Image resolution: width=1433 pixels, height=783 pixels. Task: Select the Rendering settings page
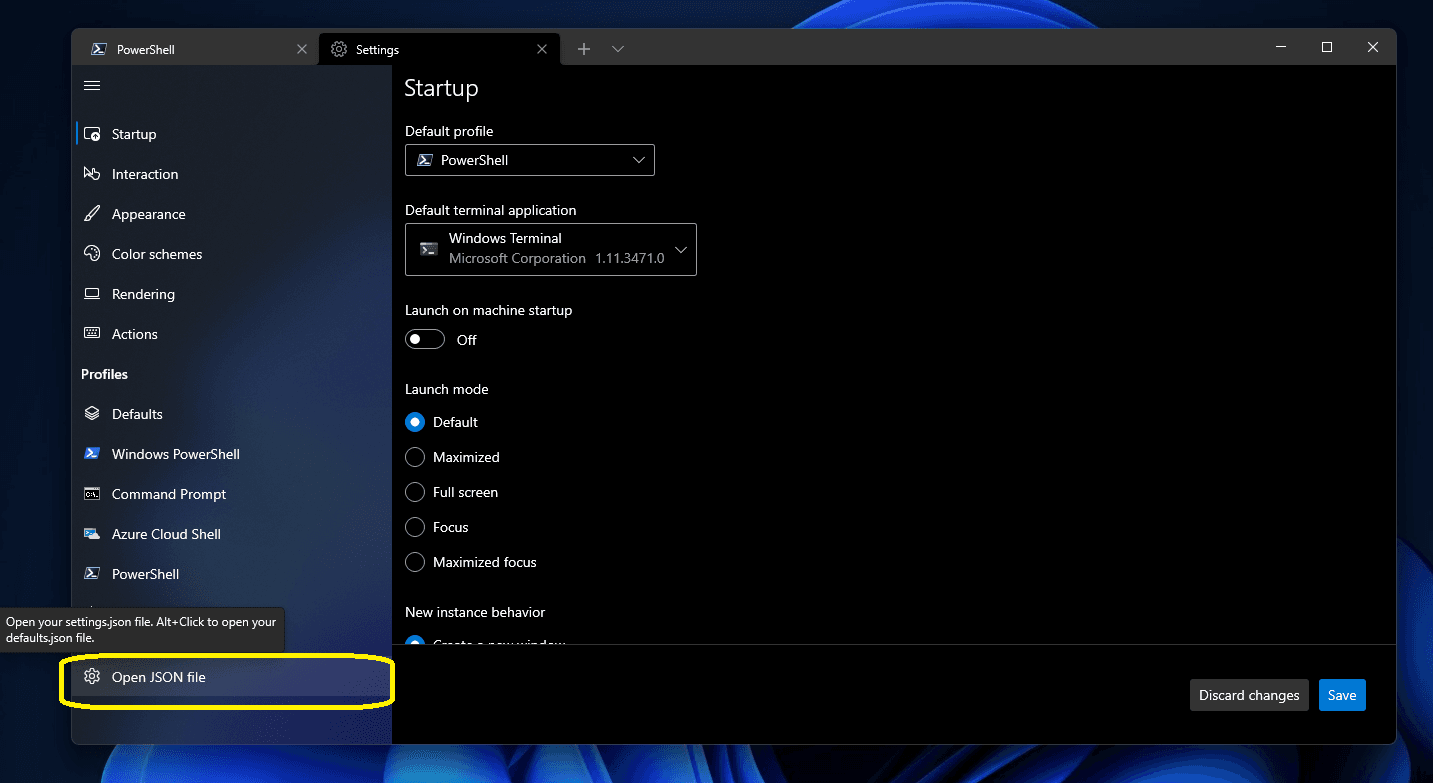pyautogui.click(x=233, y=294)
